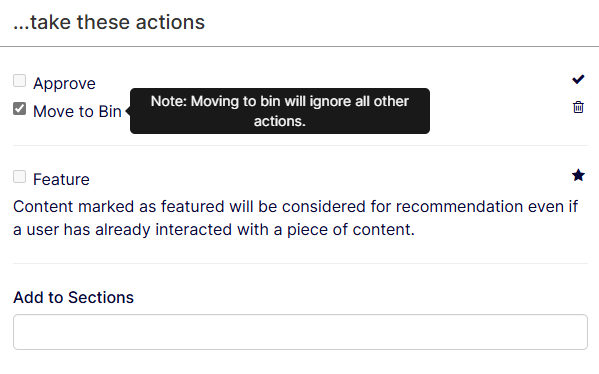
Task: Open the Add to Sections selector box
Action: pyautogui.click(x=300, y=332)
